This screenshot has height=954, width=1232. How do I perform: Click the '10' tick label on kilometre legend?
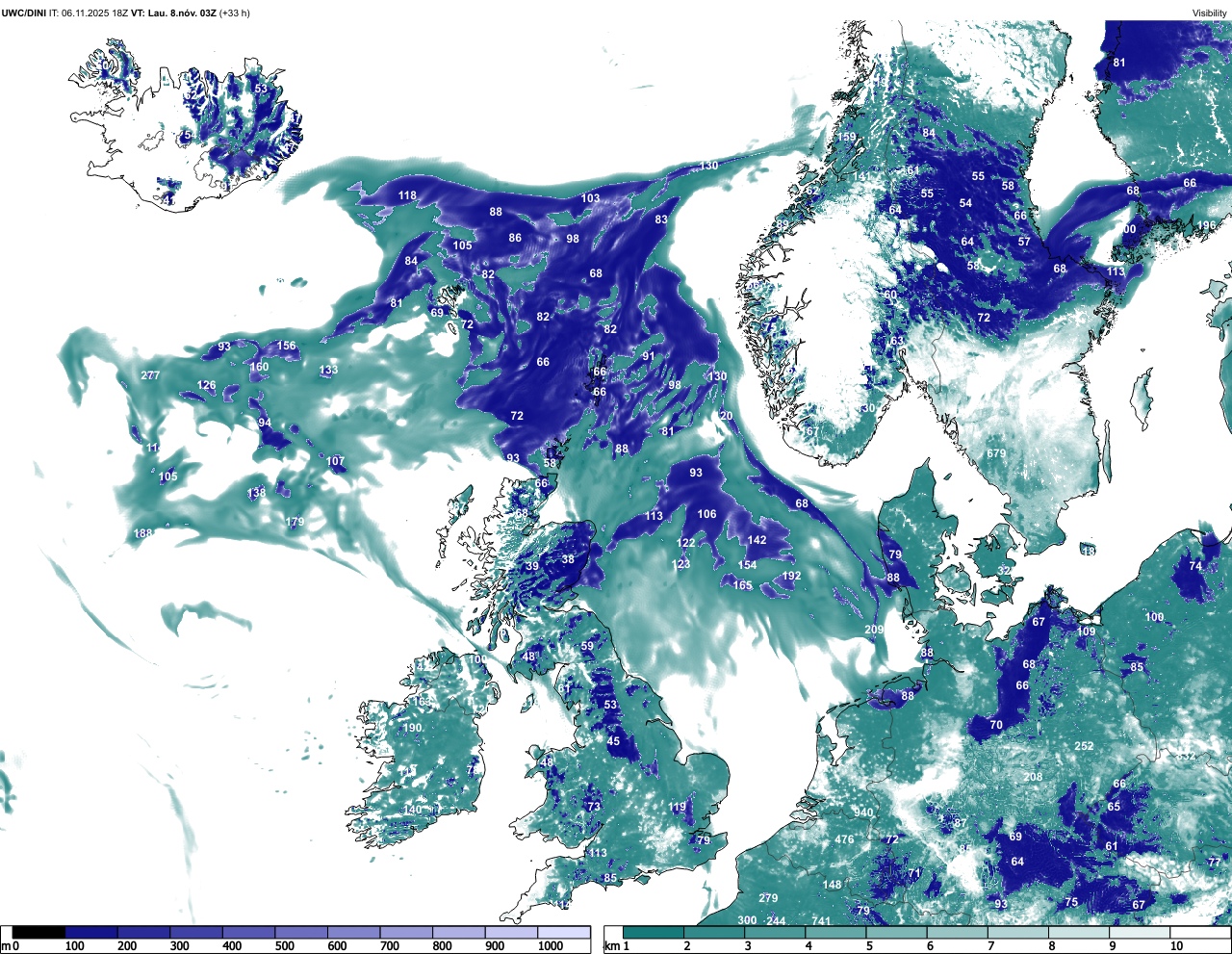[x=1177, y=946]
